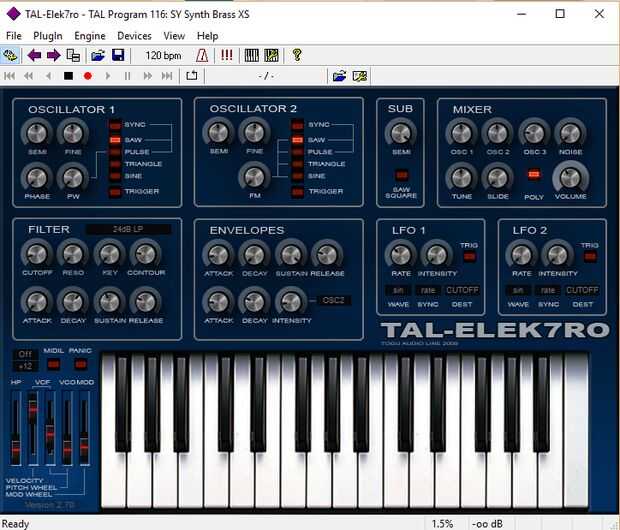The height and width of the screenshot is (530, 620).
Task: Click the blue floppy disk save icon
Action: (118, 55)
